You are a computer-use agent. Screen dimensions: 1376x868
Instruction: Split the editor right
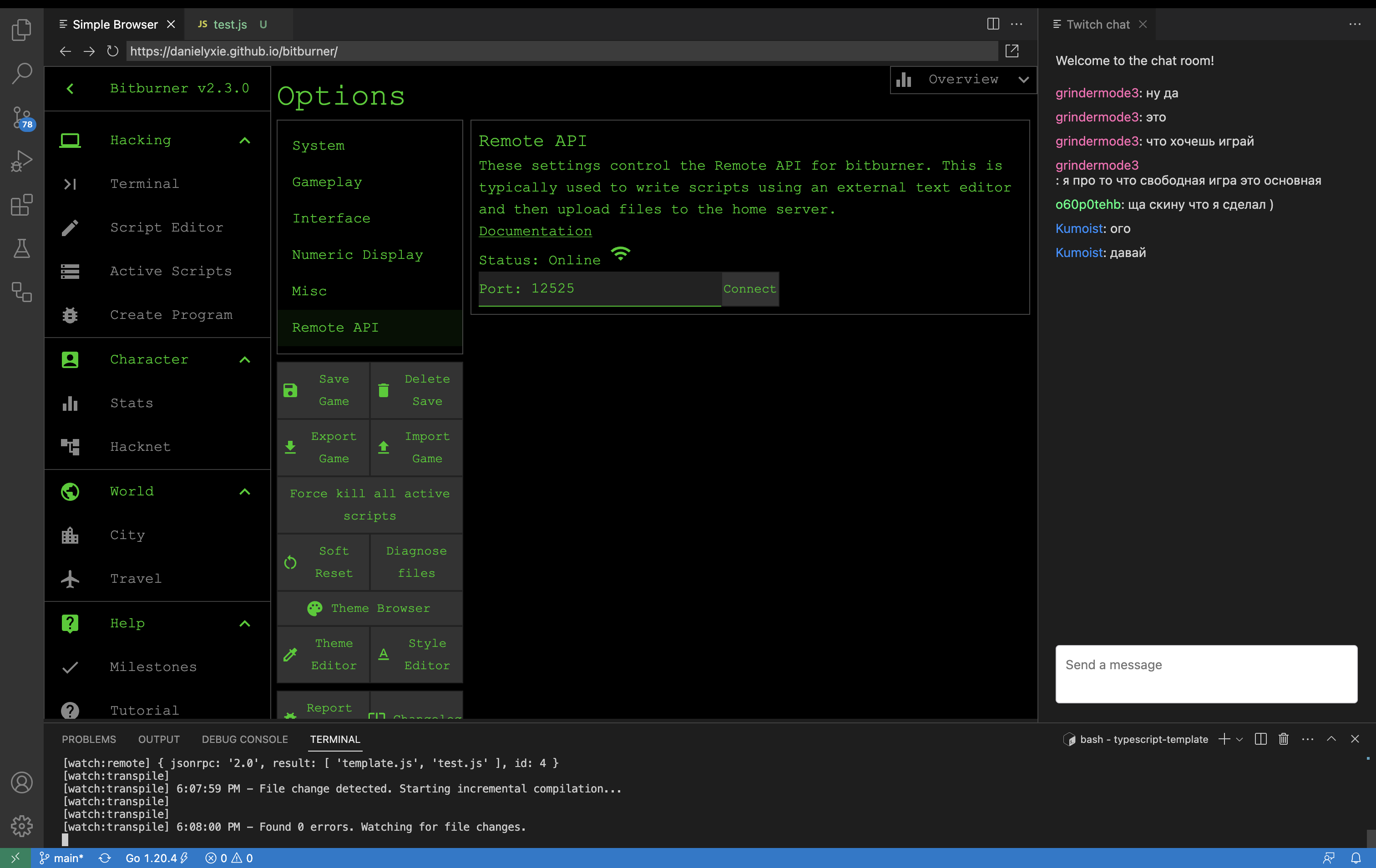pyautogui.click(x=993, y=24)
